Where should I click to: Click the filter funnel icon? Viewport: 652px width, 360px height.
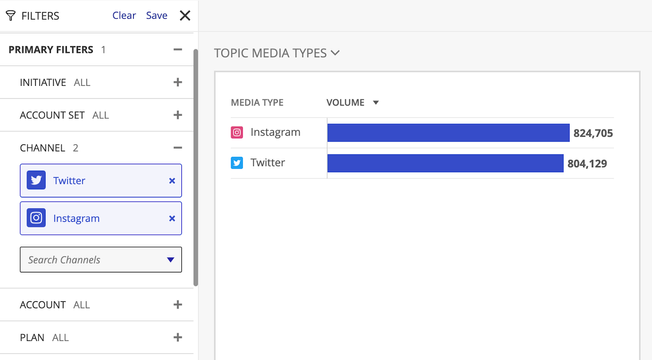coord(10,16)
